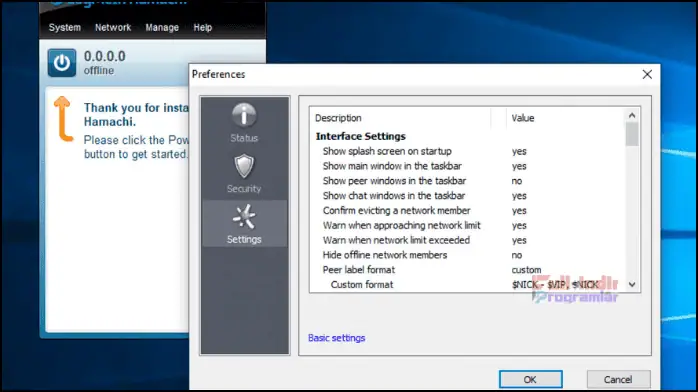The height and width of the screenshot is (392, 698).
Task: Click the 'offline' status text in Hamachi
Action: point(99,71)
